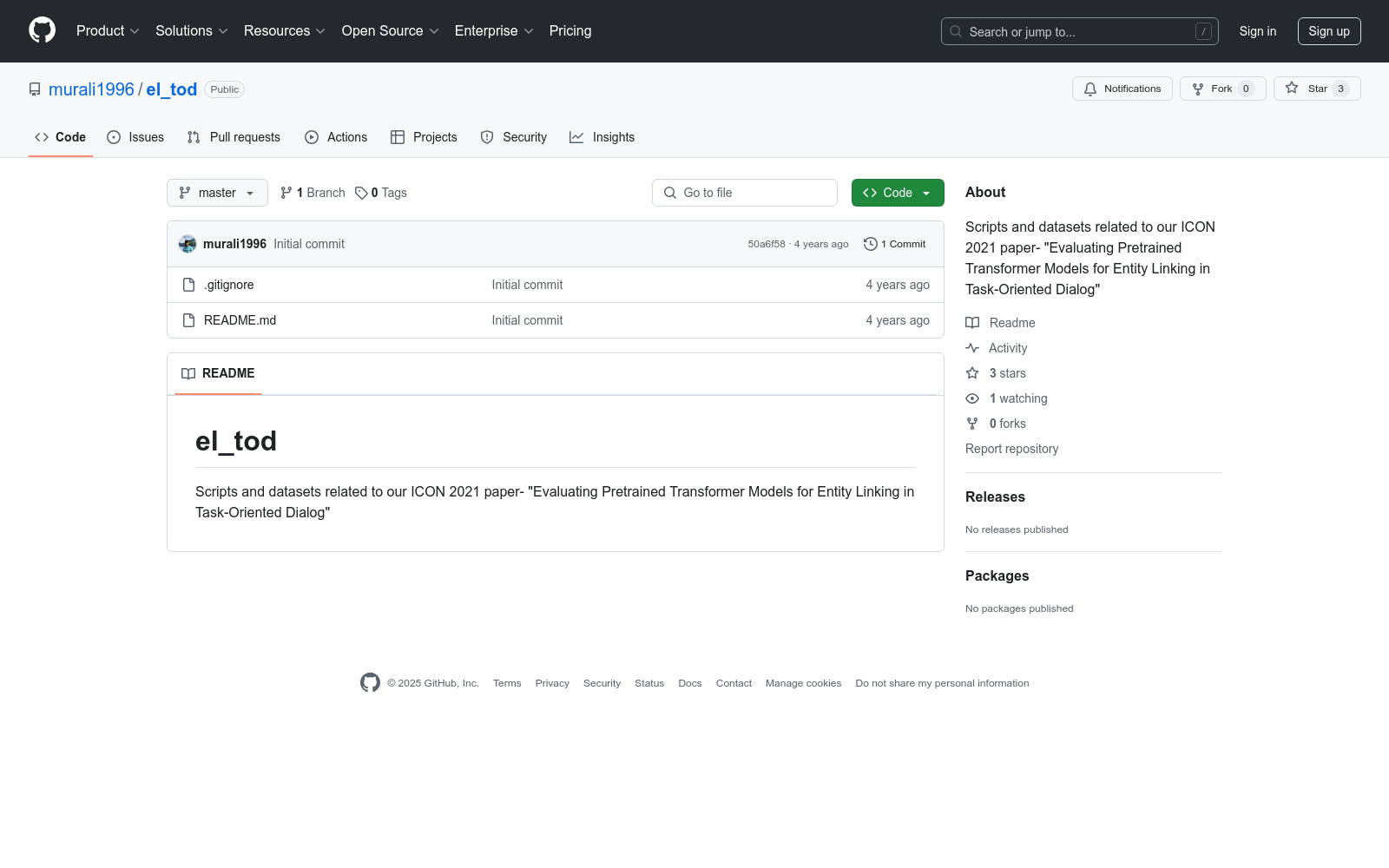The width and height of the screenshot is (1389, 868).
Task: Open the footer Security link
Action: pos(602,683)
